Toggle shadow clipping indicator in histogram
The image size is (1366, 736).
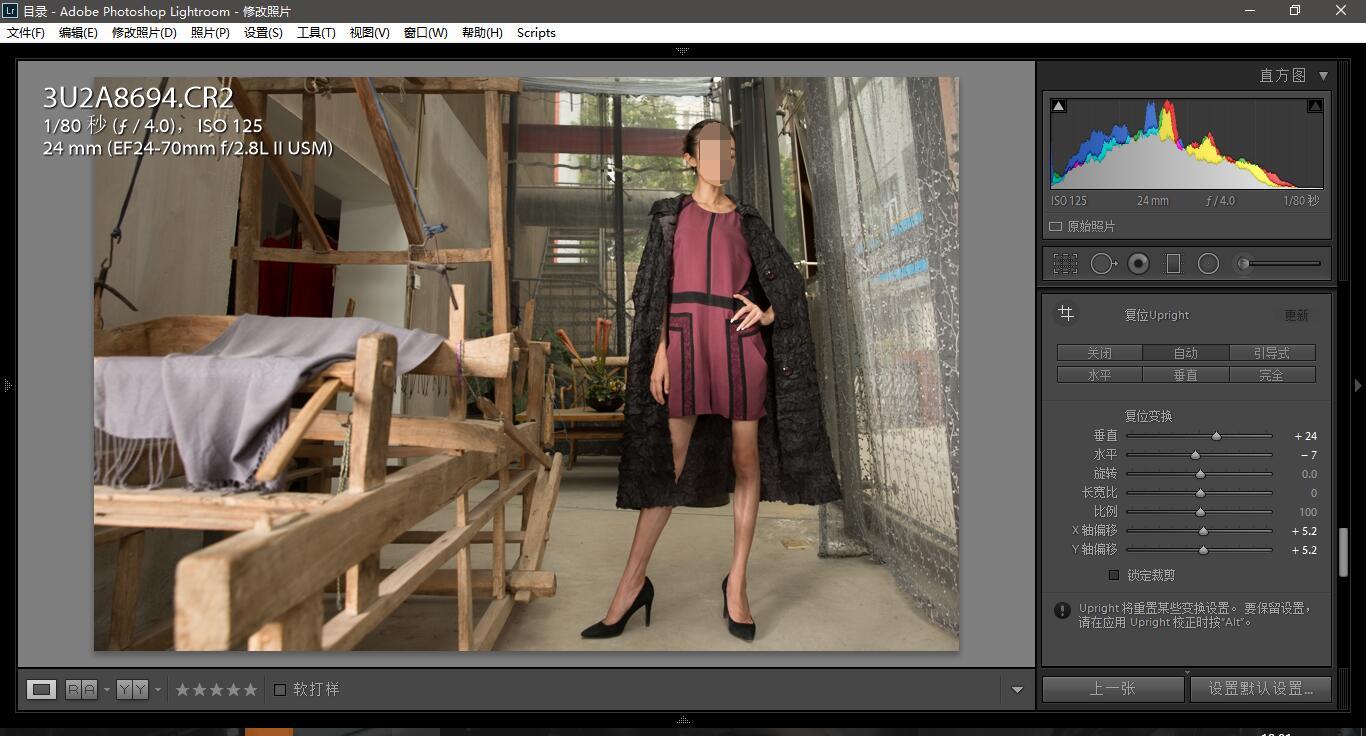click(x=1059, y=106)
